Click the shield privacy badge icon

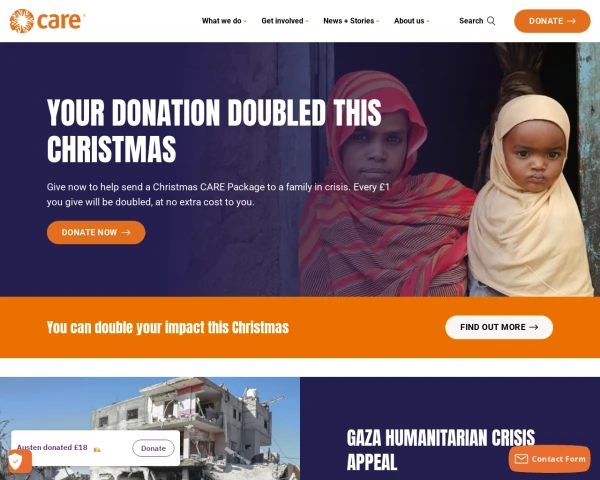17,461
